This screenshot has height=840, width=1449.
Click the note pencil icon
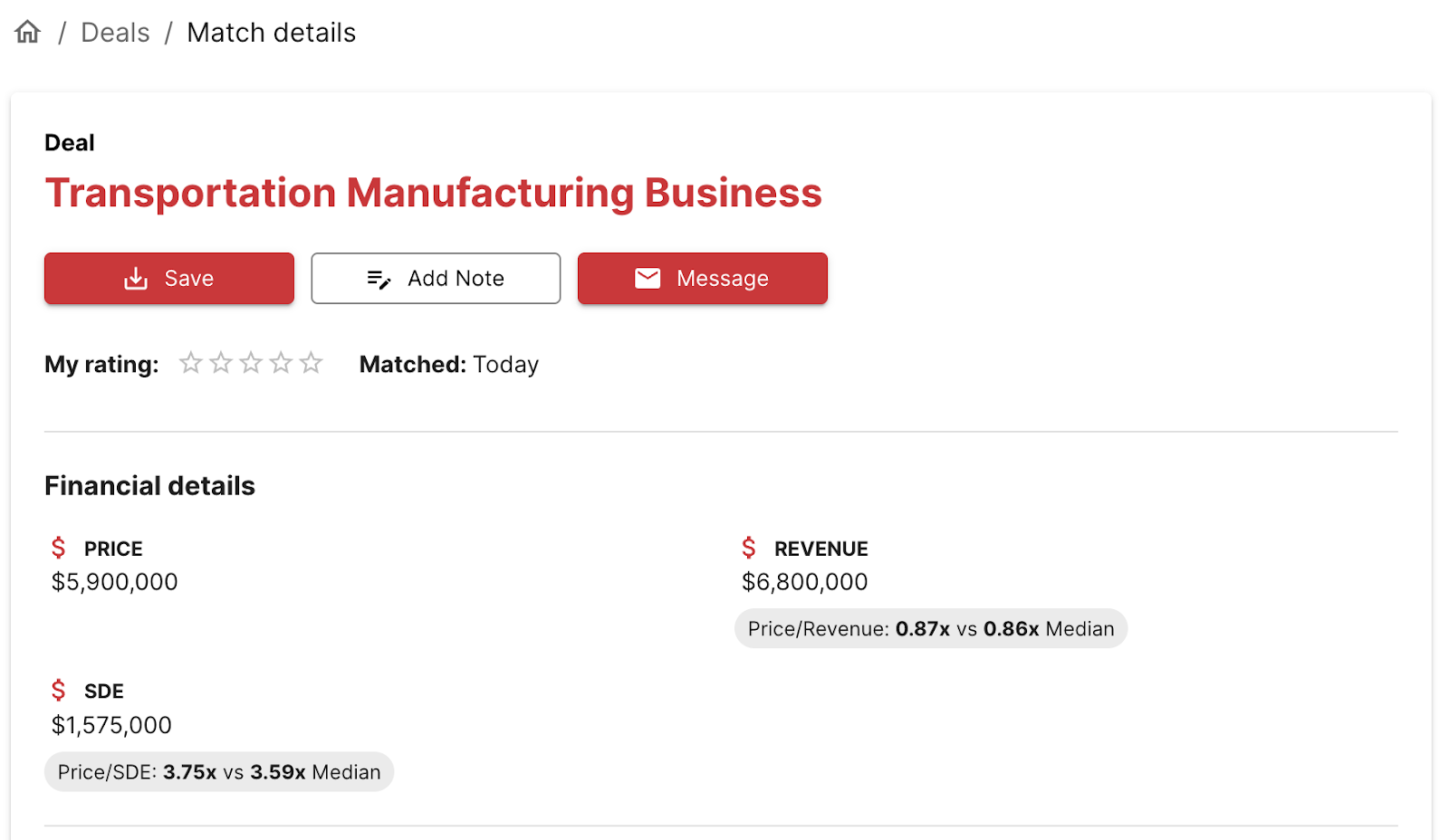pos(379,279)
